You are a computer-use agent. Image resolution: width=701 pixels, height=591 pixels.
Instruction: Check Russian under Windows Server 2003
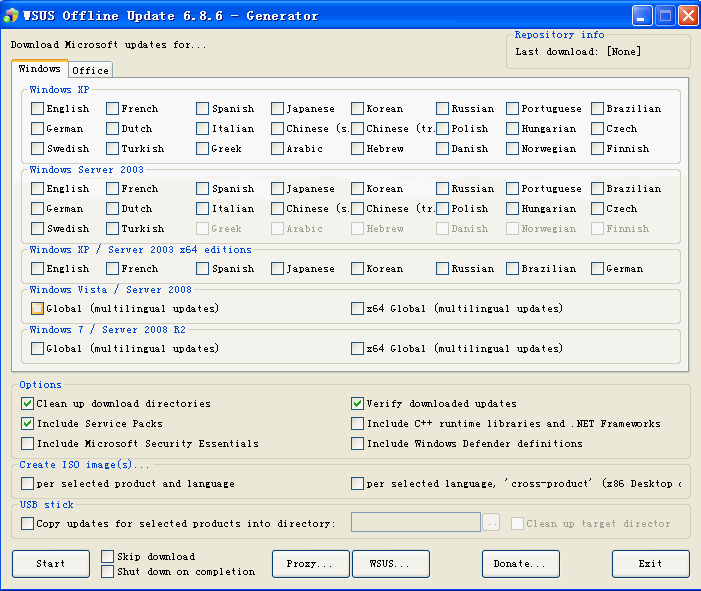point(443,189)
